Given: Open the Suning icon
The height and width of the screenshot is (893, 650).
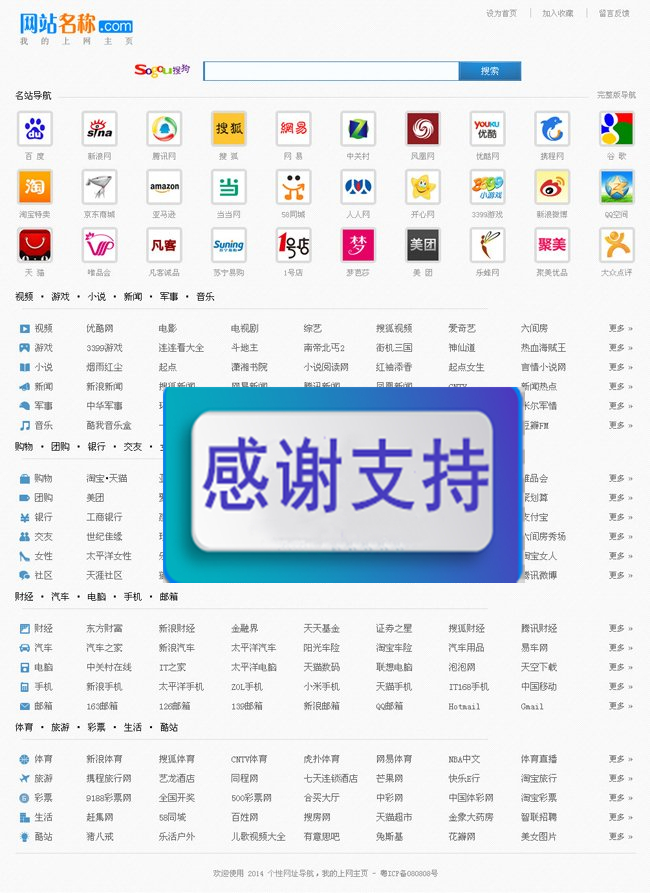Looking at the screenshot, I should (229, 245).
